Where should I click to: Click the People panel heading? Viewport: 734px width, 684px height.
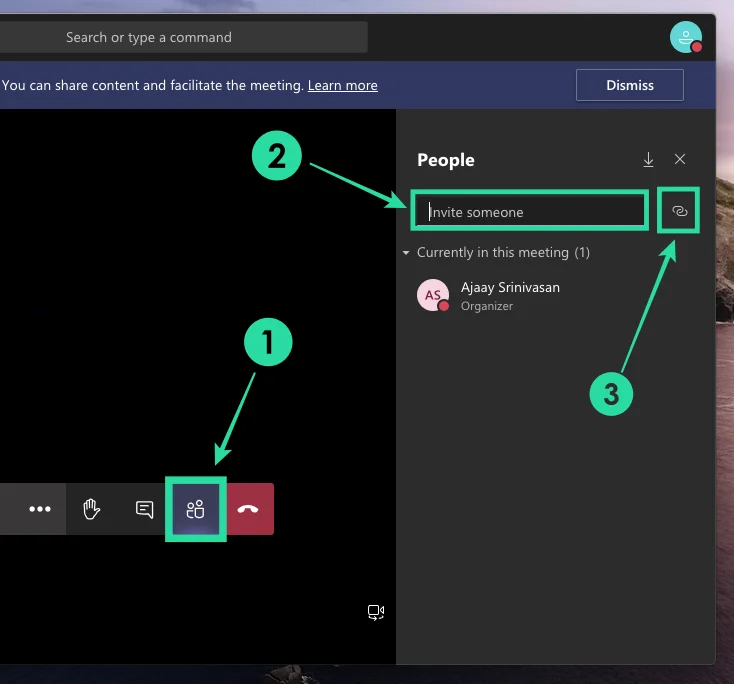[x=446, y=160]
